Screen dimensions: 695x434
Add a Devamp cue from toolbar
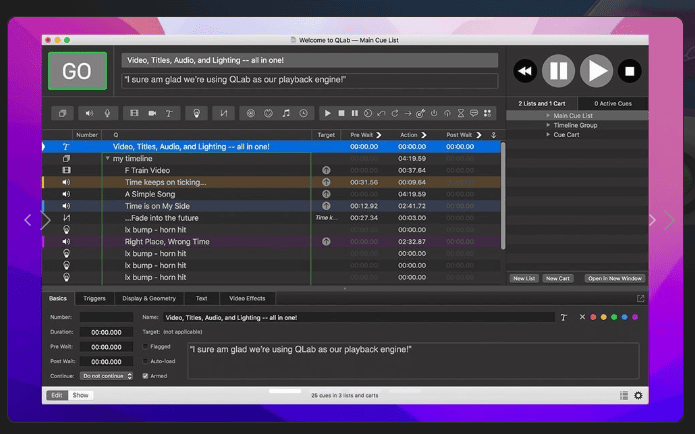point(394,113)
